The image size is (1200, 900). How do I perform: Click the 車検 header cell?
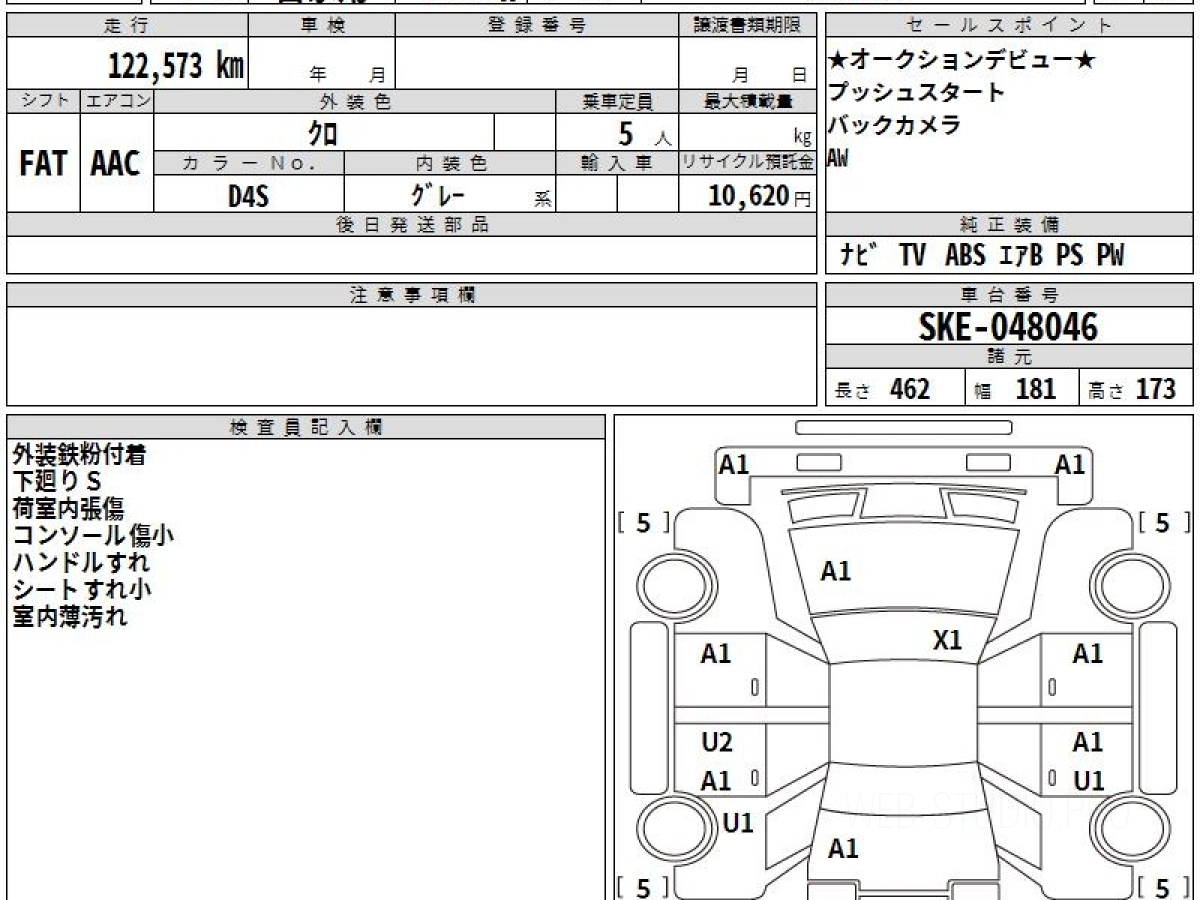(321, 26)
